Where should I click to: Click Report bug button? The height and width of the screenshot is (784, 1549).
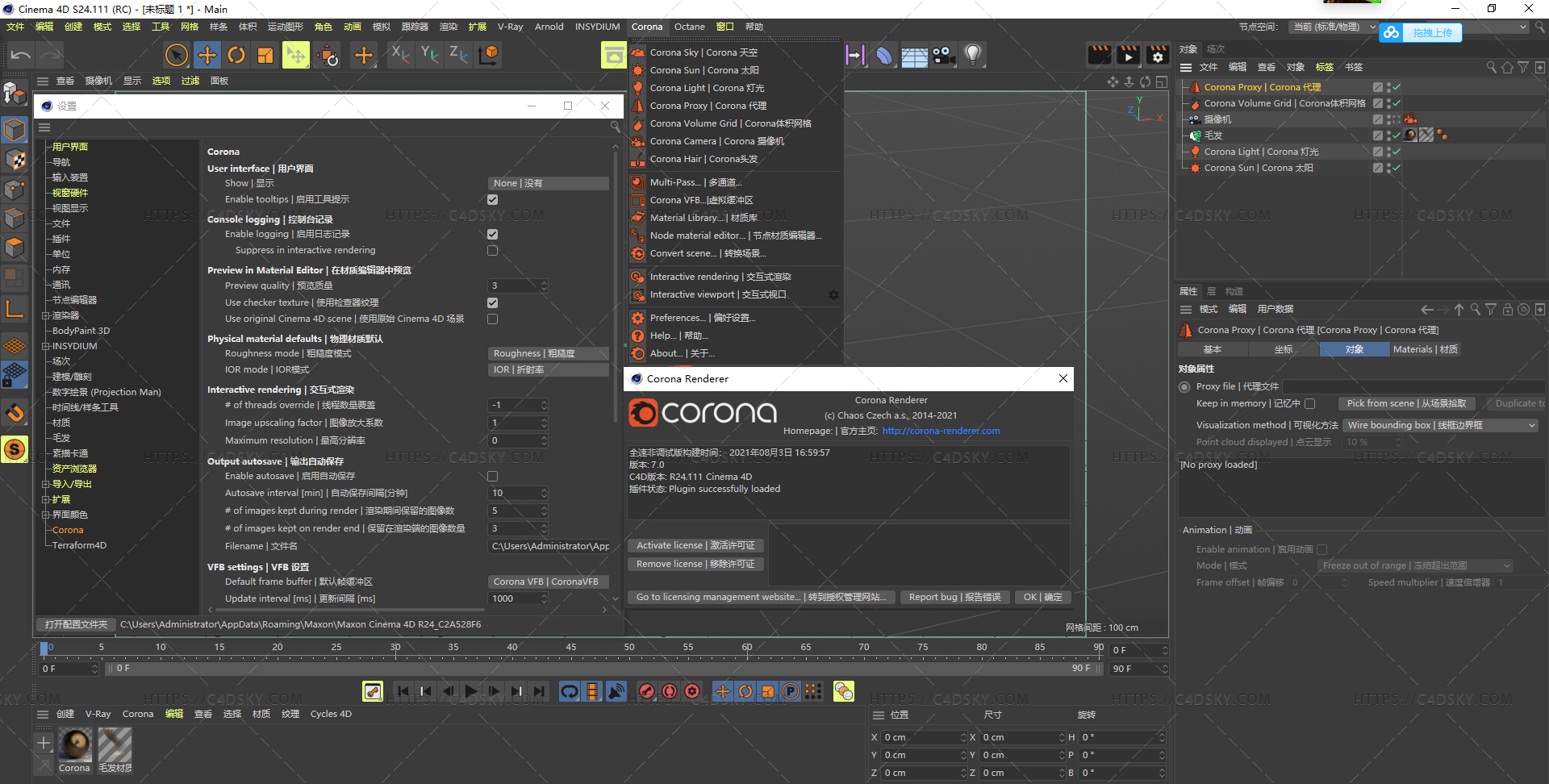[954, 598]
